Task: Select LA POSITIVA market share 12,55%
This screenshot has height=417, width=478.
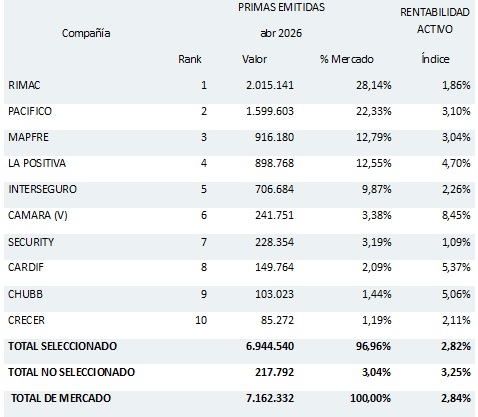Action: (373, 163)
